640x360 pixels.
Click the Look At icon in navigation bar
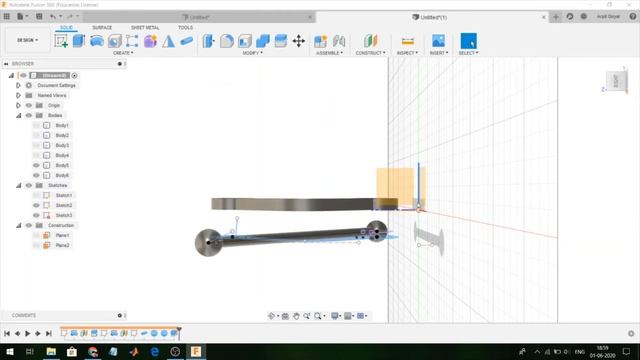tap(285, 316)
